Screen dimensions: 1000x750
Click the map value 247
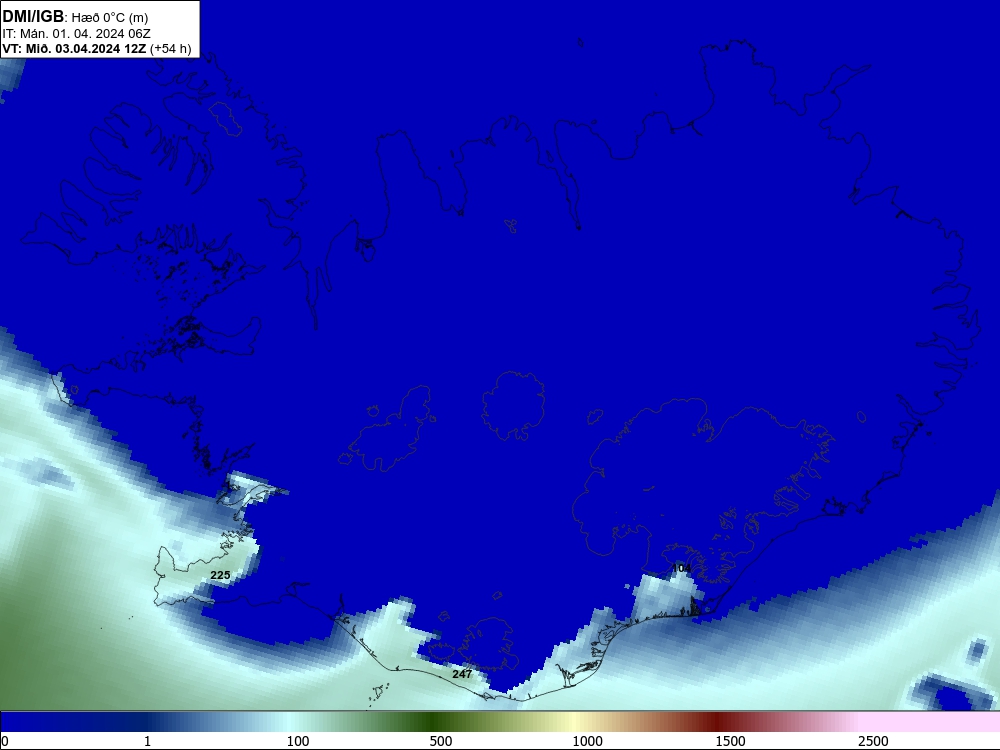click(x=462, y=674)
